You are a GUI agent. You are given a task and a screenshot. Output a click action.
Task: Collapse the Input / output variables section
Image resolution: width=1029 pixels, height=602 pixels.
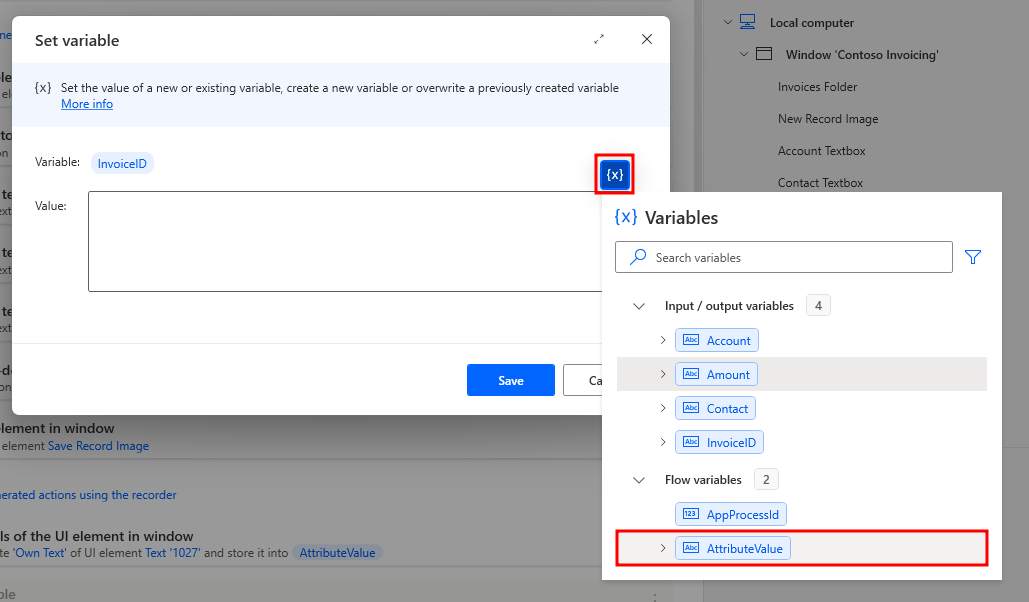[639, 305]
